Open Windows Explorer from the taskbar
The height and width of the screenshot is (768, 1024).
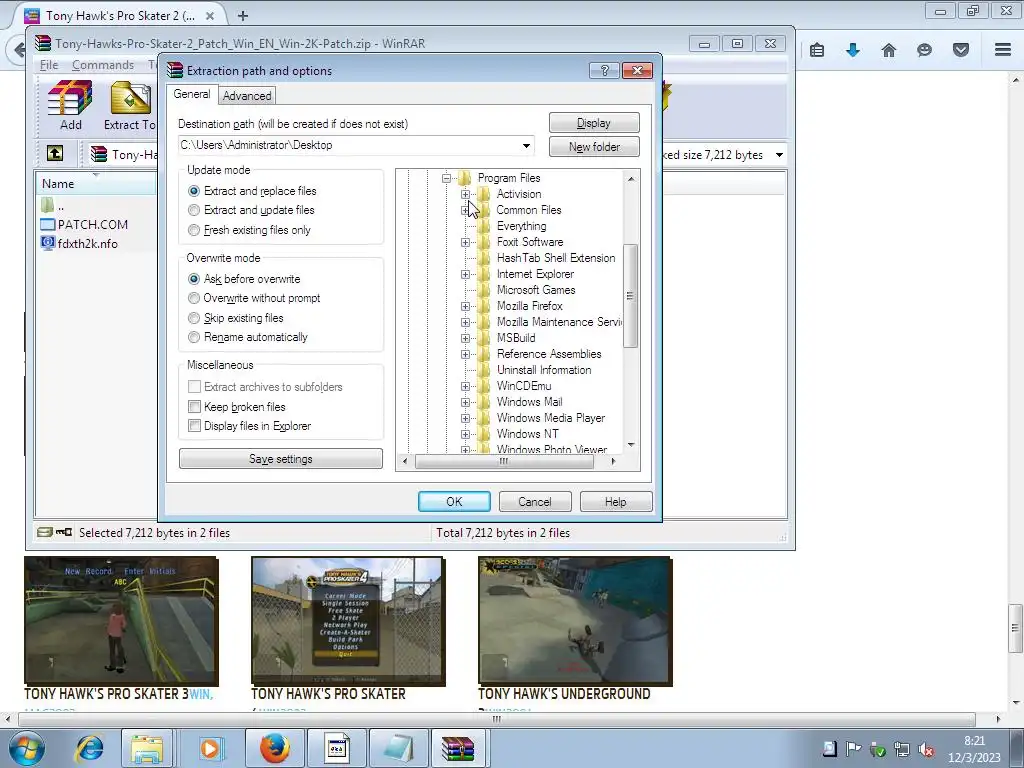147,748
